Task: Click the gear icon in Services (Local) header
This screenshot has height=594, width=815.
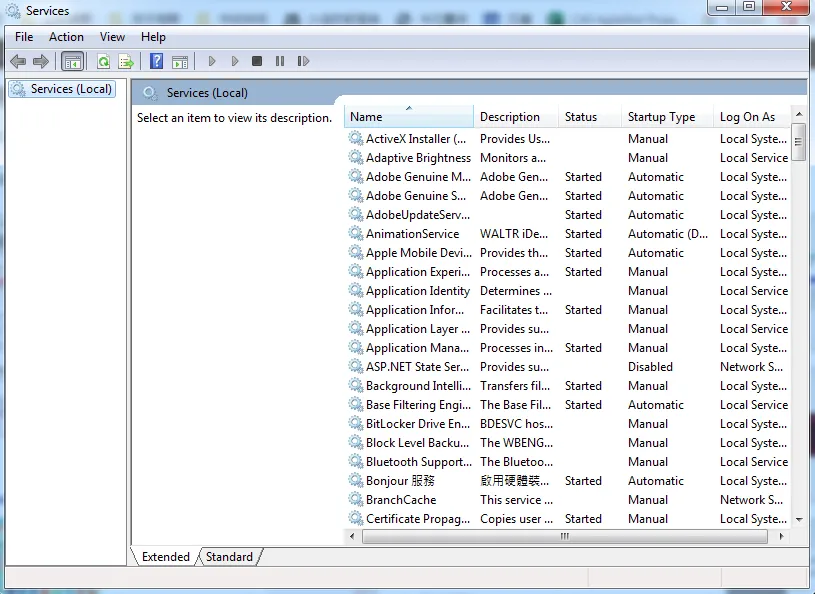Action: tap(150, 93)
